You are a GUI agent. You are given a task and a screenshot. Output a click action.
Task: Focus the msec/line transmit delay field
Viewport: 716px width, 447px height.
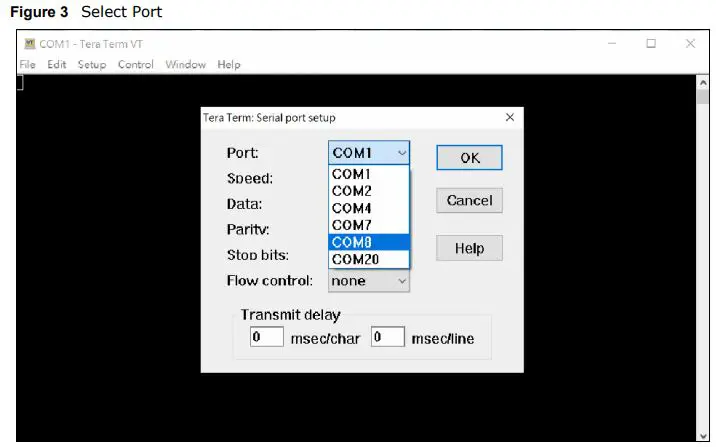(388, 337)
